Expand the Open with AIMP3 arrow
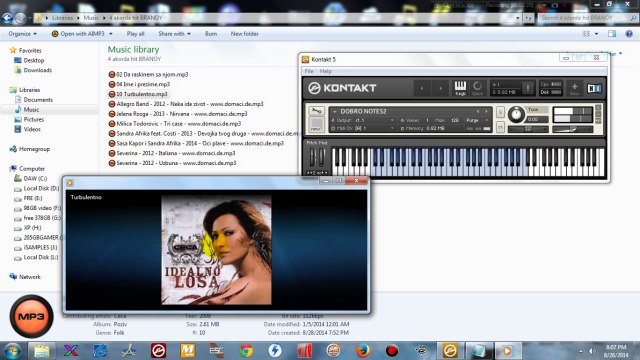640x360 pixels. point(111,34)
